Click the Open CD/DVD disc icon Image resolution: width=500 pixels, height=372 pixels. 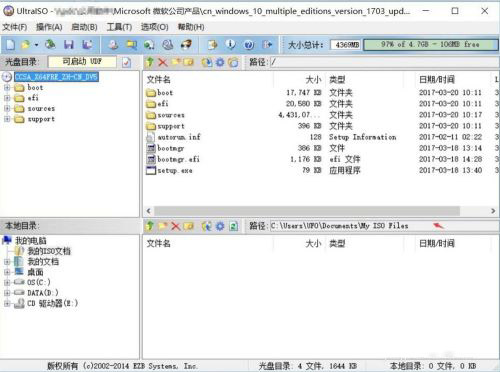50,44
